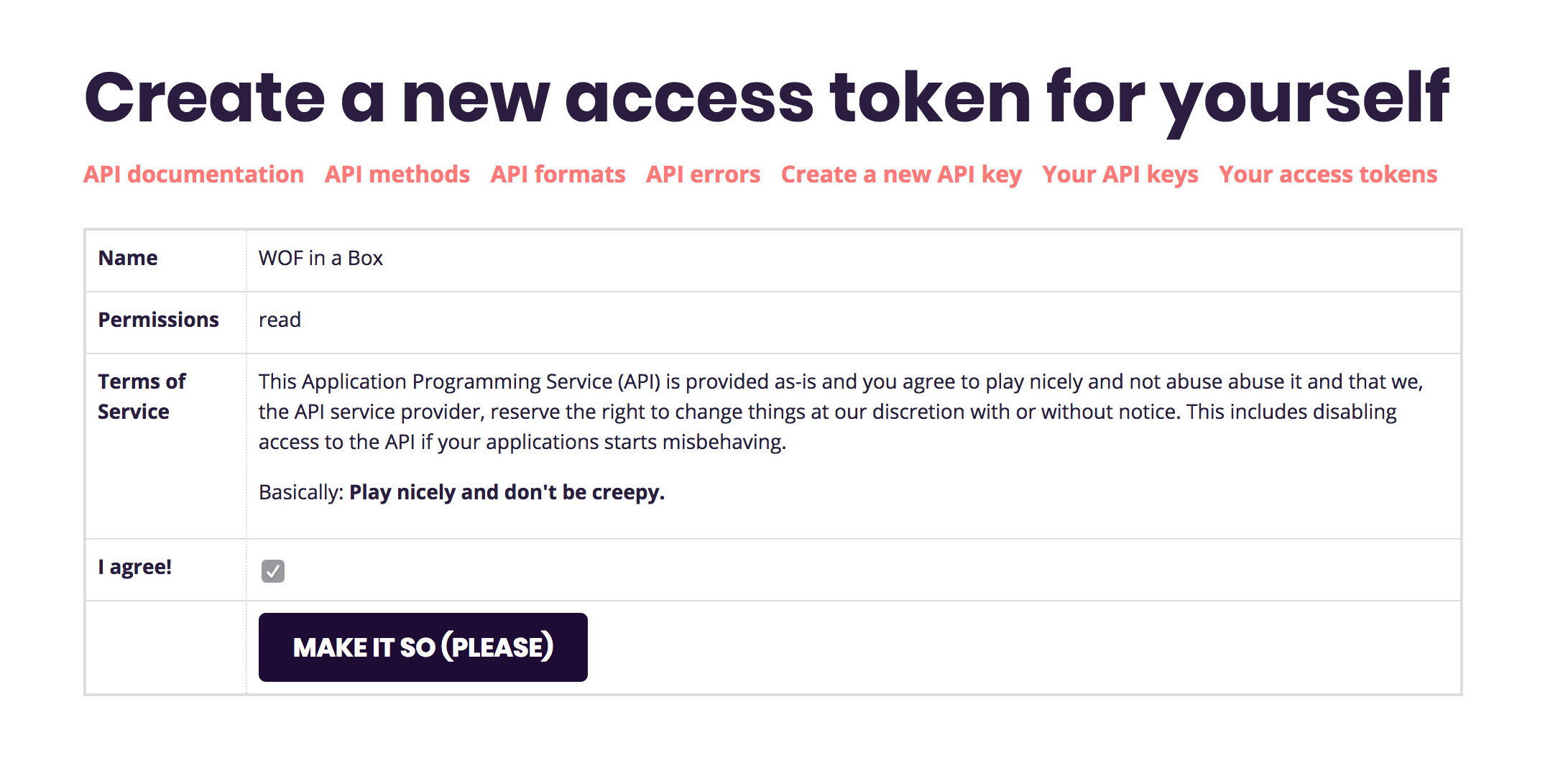Select the WOF in a Box name value
Image resolution: width=1568 pixels, height=758 pixels.
[320, 258]
